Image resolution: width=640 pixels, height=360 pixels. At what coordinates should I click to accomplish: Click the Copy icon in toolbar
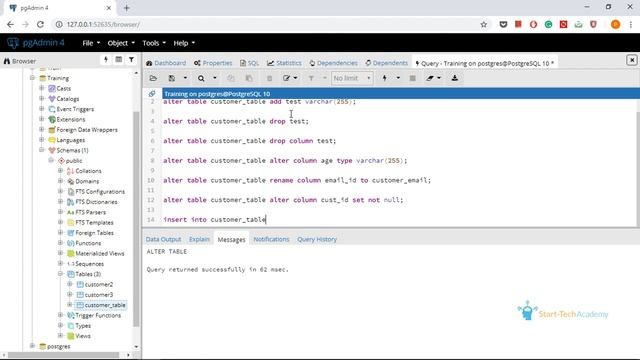(x=231, y=78)
